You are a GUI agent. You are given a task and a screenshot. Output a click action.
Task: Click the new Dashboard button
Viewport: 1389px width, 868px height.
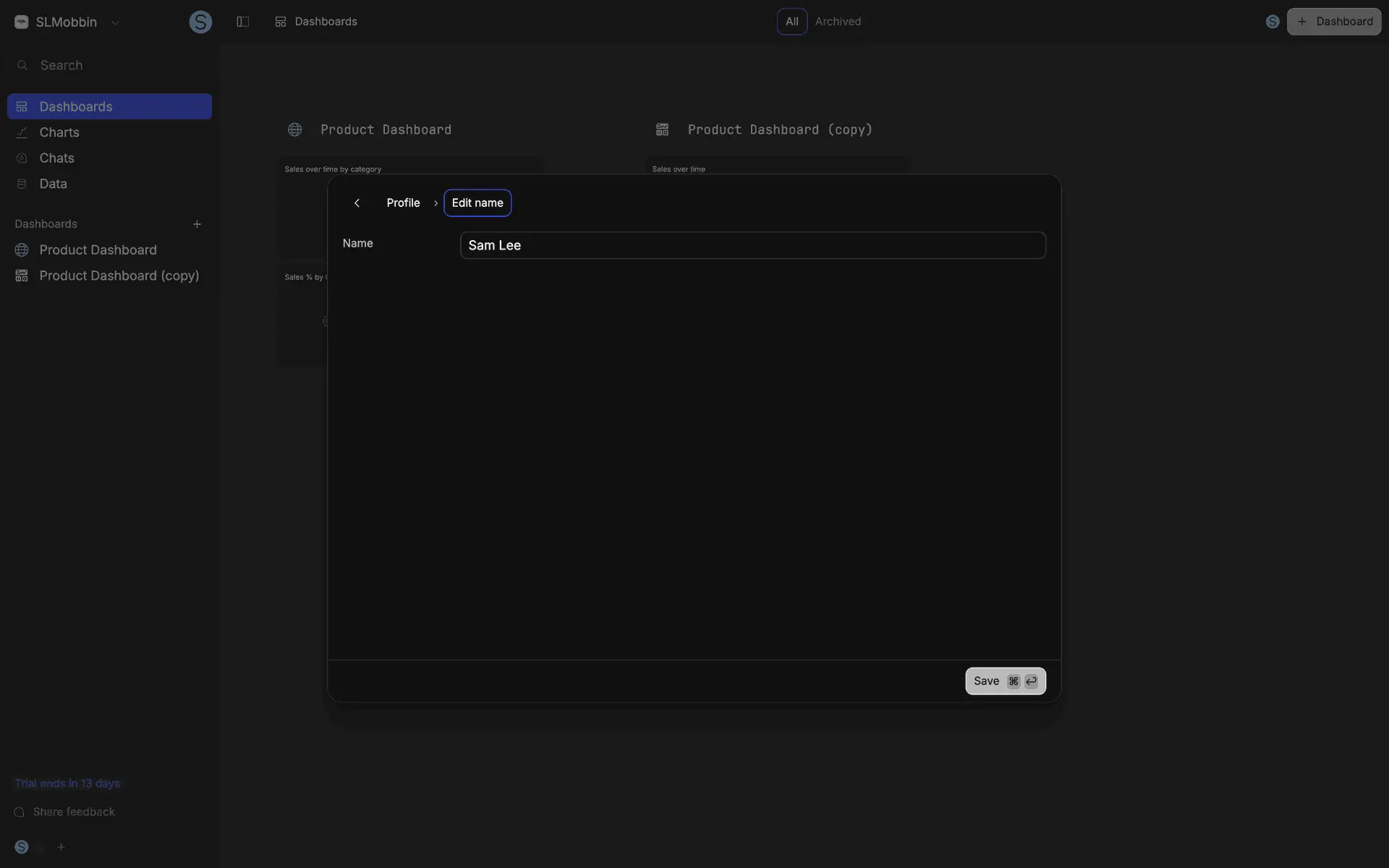1333,22
